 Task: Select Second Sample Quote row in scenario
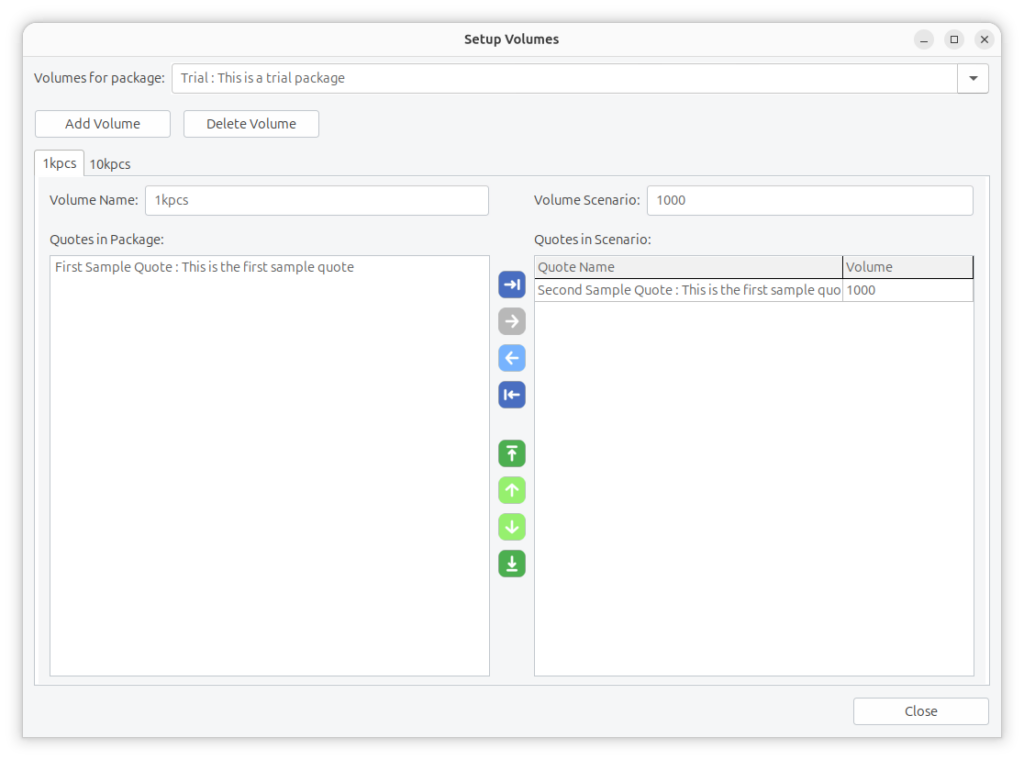coord(688,290)
